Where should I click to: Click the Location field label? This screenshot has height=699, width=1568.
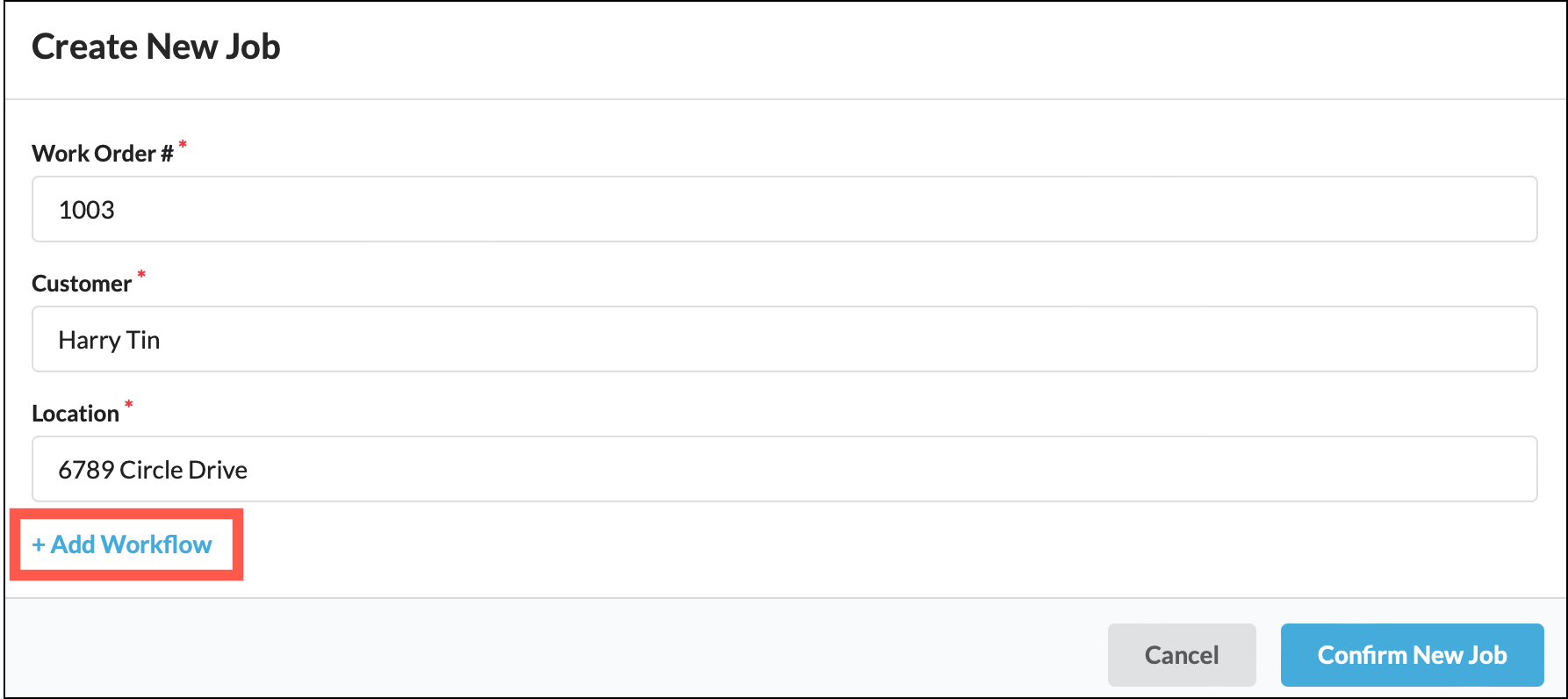click(x=76, y=414)
